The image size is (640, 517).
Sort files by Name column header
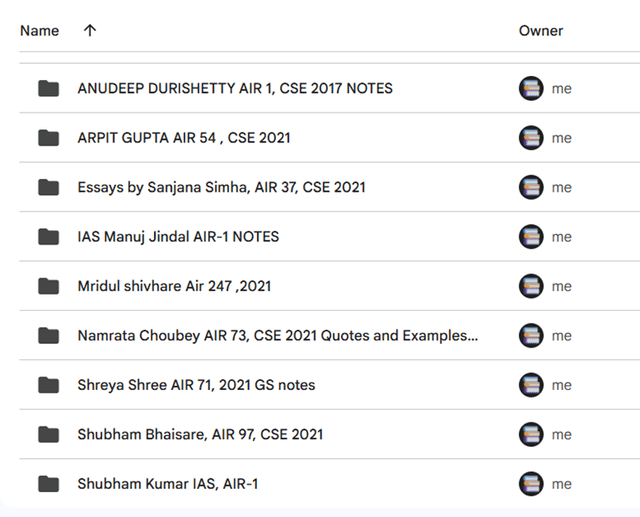40,31
